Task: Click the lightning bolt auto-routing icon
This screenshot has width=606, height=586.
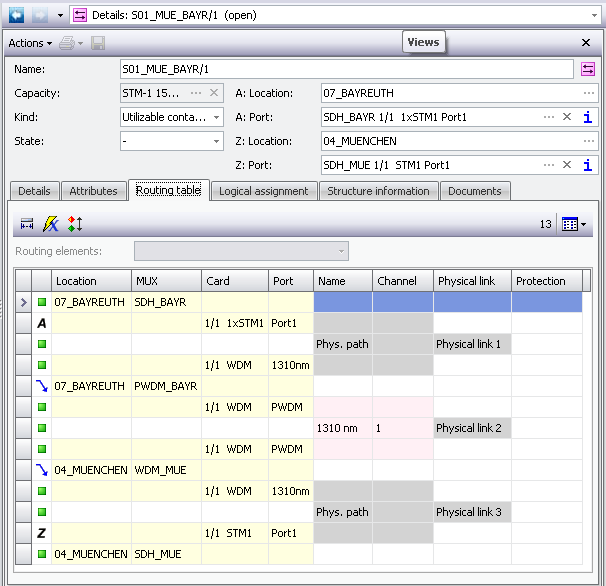Action: tap(51, 224)
